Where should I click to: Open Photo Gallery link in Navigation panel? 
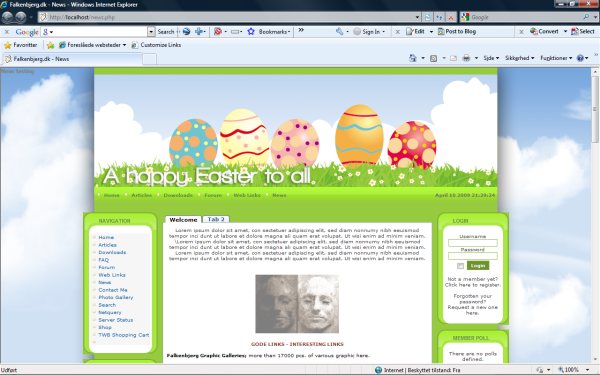pyautogui.click(x=116, y=297)
